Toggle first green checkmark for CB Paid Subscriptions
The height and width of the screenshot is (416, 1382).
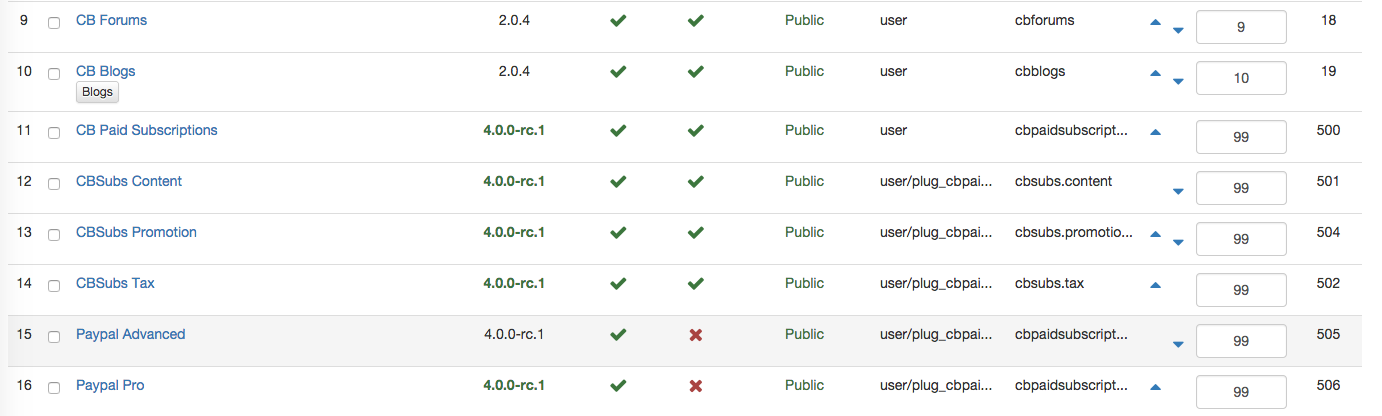click(618, 130)
